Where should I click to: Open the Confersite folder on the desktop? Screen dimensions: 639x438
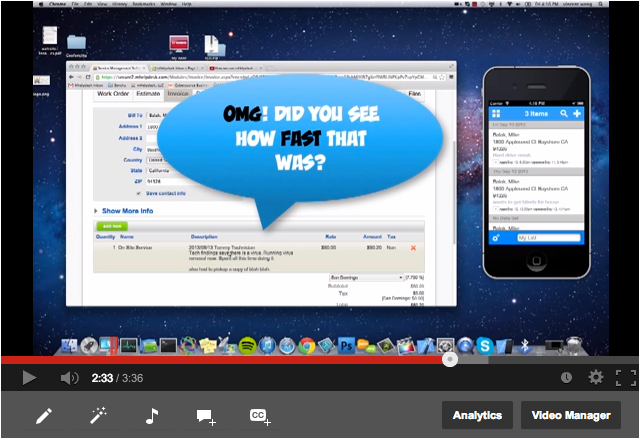pyautogui.click(x=76, y=46)
